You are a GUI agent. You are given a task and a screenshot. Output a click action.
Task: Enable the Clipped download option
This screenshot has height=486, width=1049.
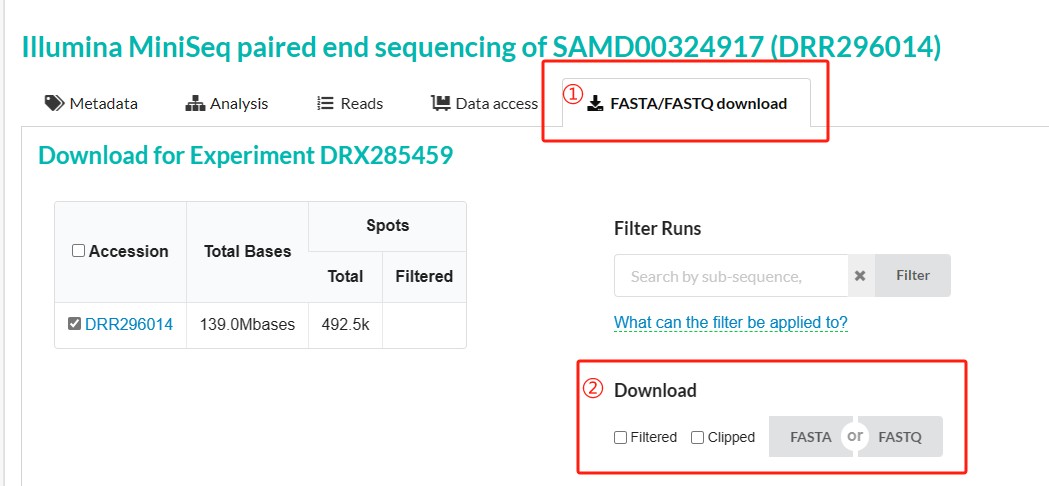point(698,438)
